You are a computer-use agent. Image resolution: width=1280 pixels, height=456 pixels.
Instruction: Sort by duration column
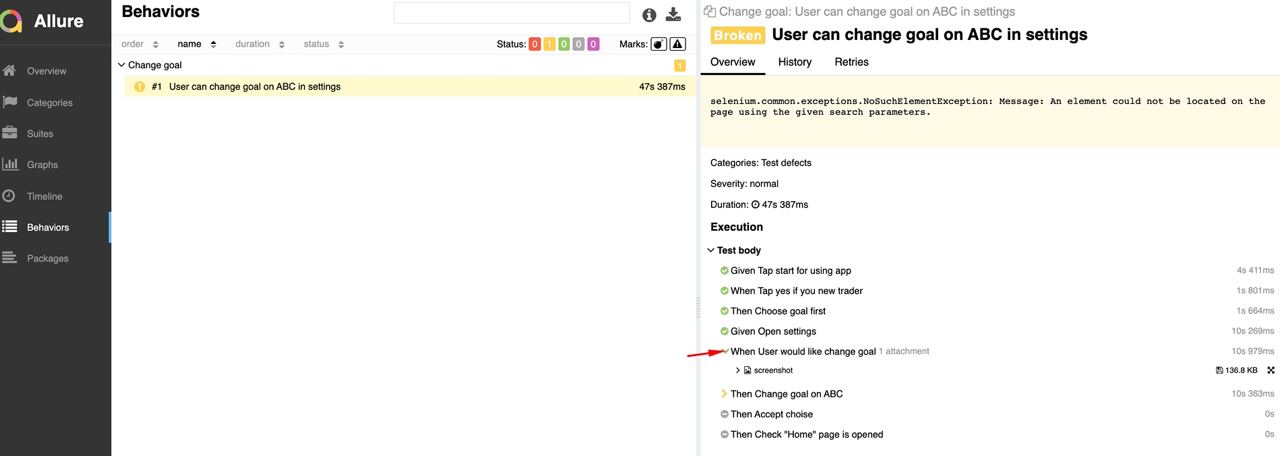tap(260, 44)
